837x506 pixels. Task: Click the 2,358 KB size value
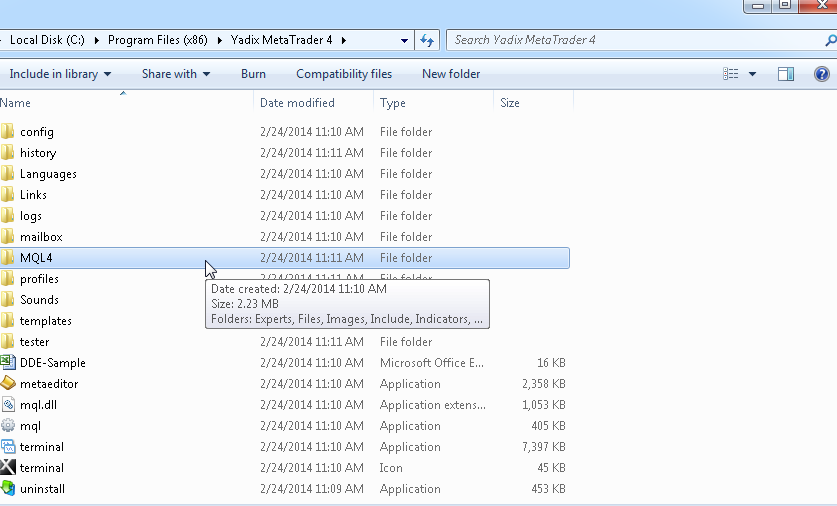coord(543,384)
